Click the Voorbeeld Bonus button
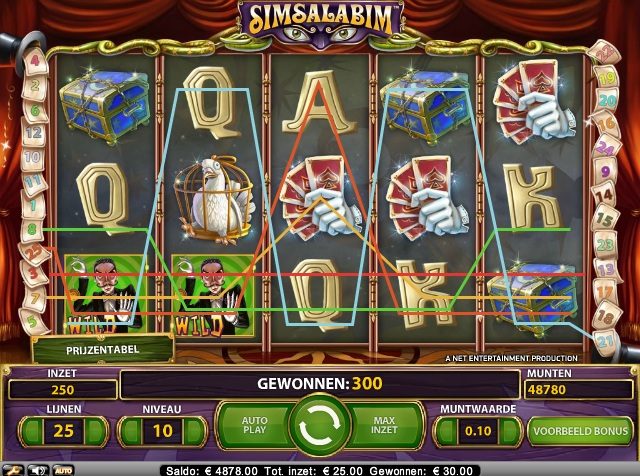This screenshot has width=640, height=476. point(580,431)
